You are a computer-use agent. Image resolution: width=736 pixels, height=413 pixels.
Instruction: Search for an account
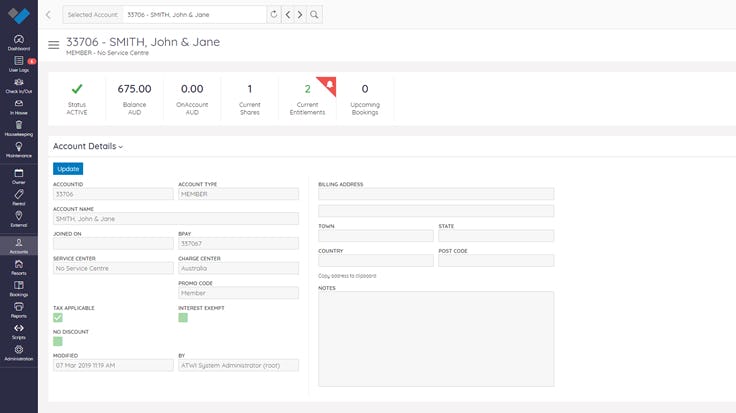(x=314, y=15)
